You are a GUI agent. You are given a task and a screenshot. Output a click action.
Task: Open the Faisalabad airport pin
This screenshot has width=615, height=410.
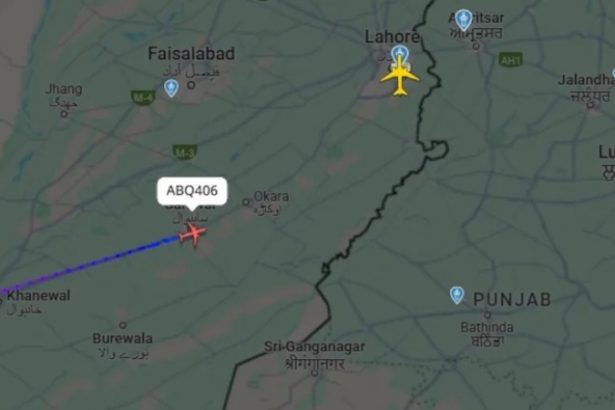(171, 88)
